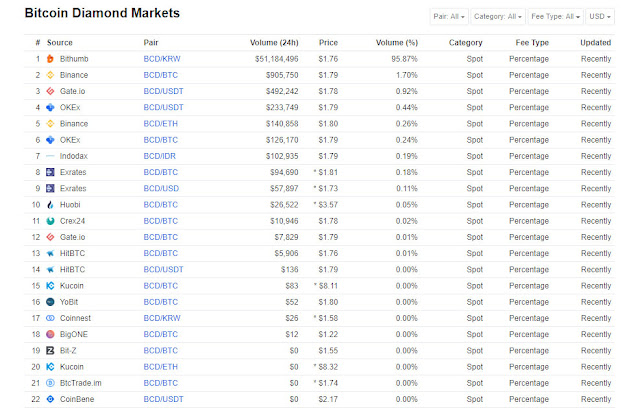640x413 pixels.
Task: Click the YoBit exchange icon
Action: point(50,302)
